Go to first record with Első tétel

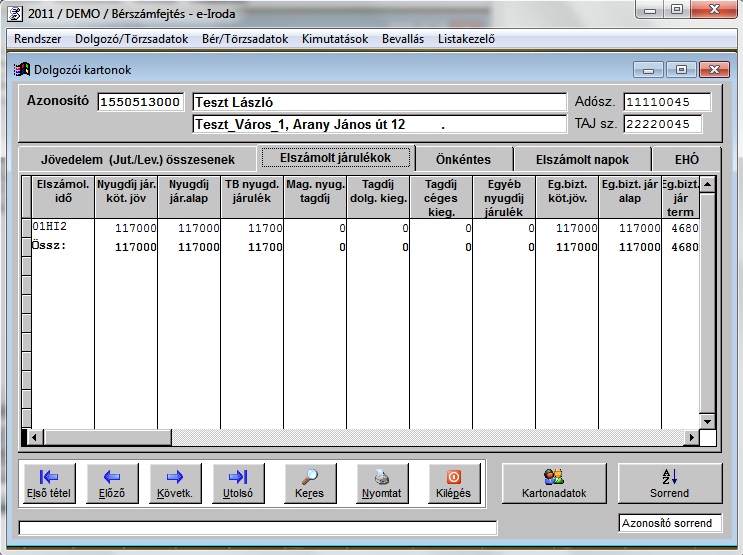(47, 483)
